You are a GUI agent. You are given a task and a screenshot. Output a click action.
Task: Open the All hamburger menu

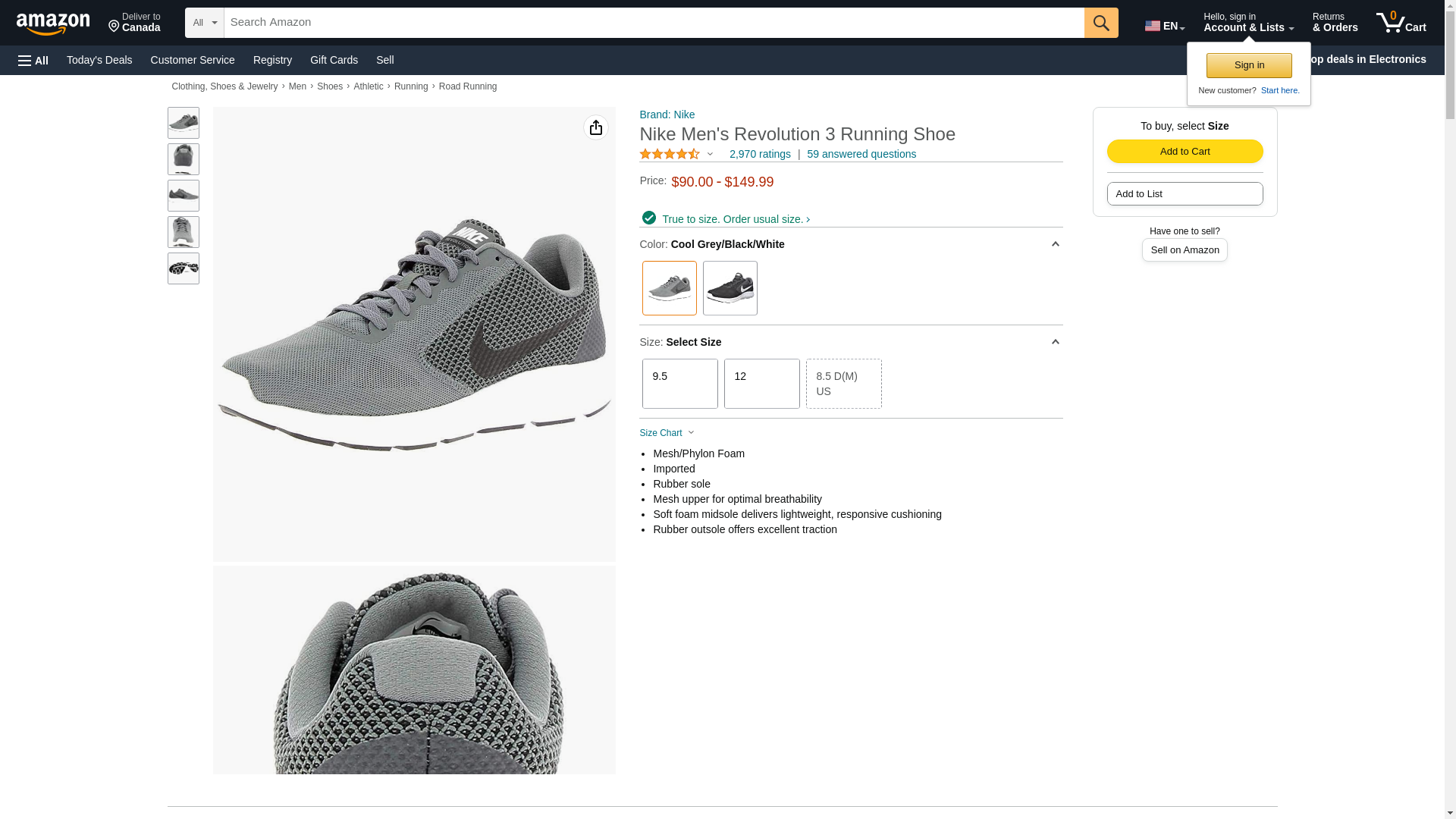point(33,60)
